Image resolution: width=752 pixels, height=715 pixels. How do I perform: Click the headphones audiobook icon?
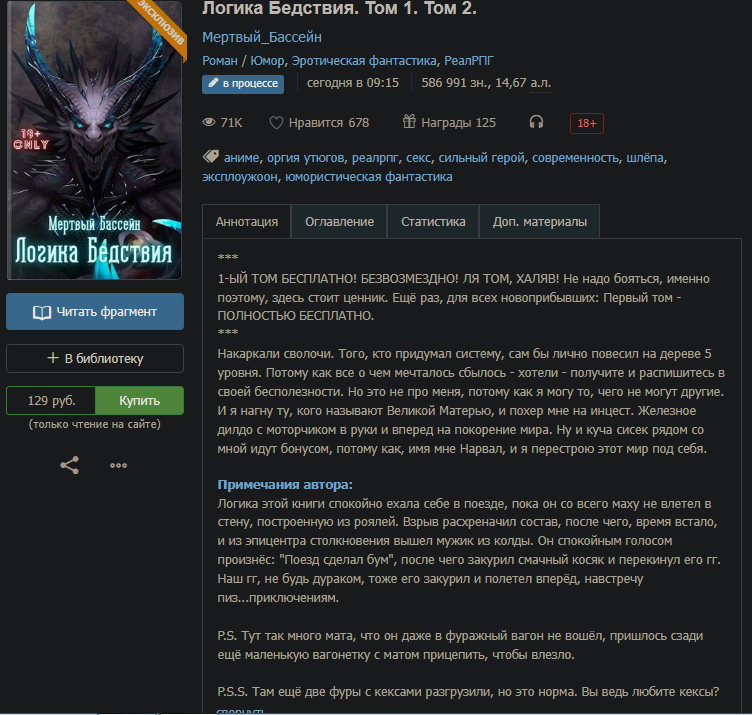tap(536, 122)
